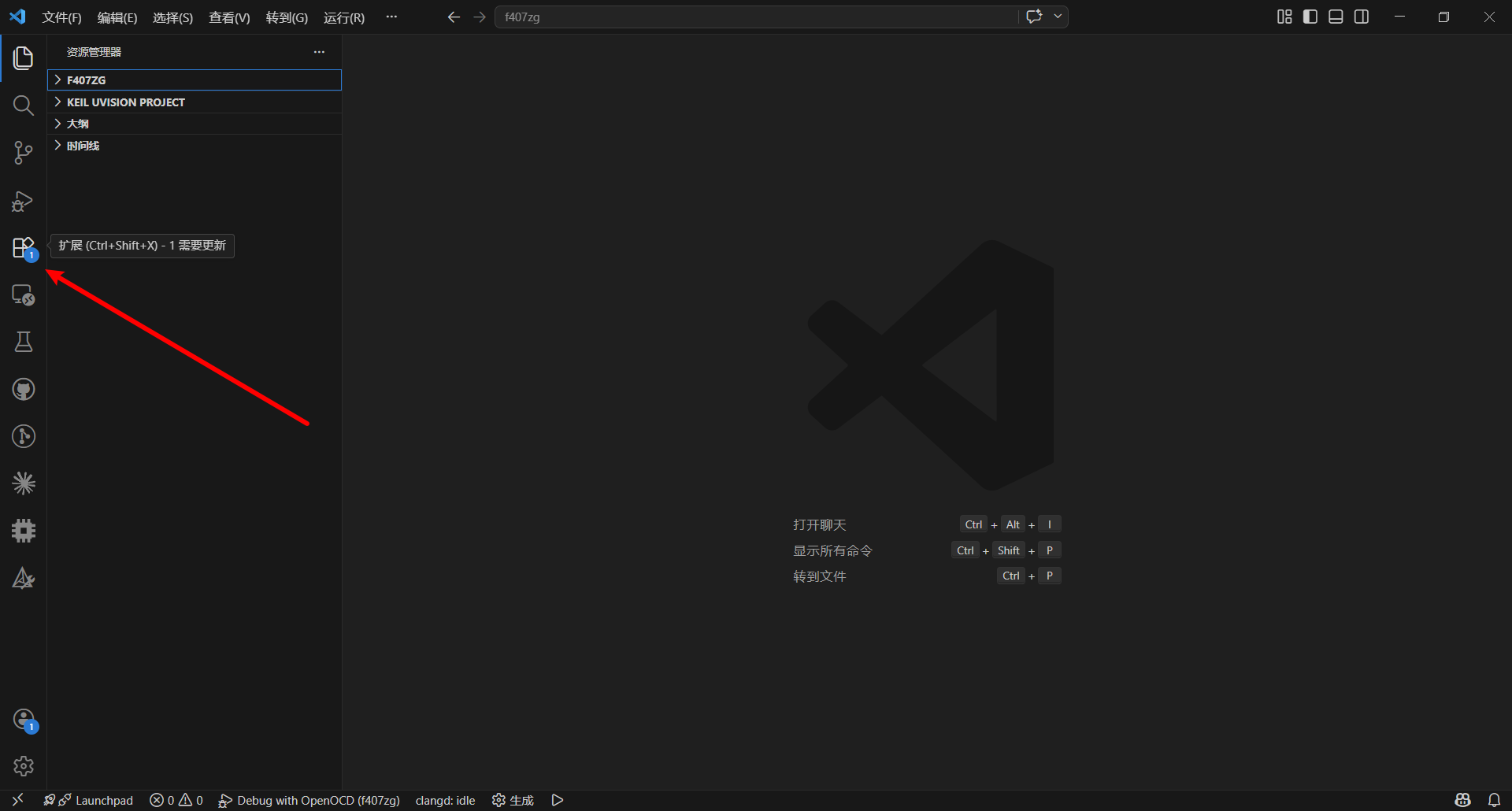Click the 显示所有命令 shortcut hint text
This screenshot has height=811, width=1512.
coord(833,550)
